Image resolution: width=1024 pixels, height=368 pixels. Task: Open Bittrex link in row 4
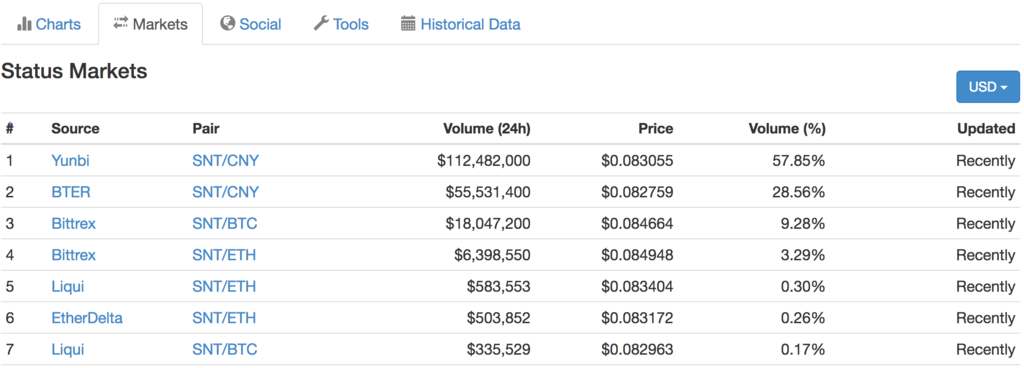[73, 254]
